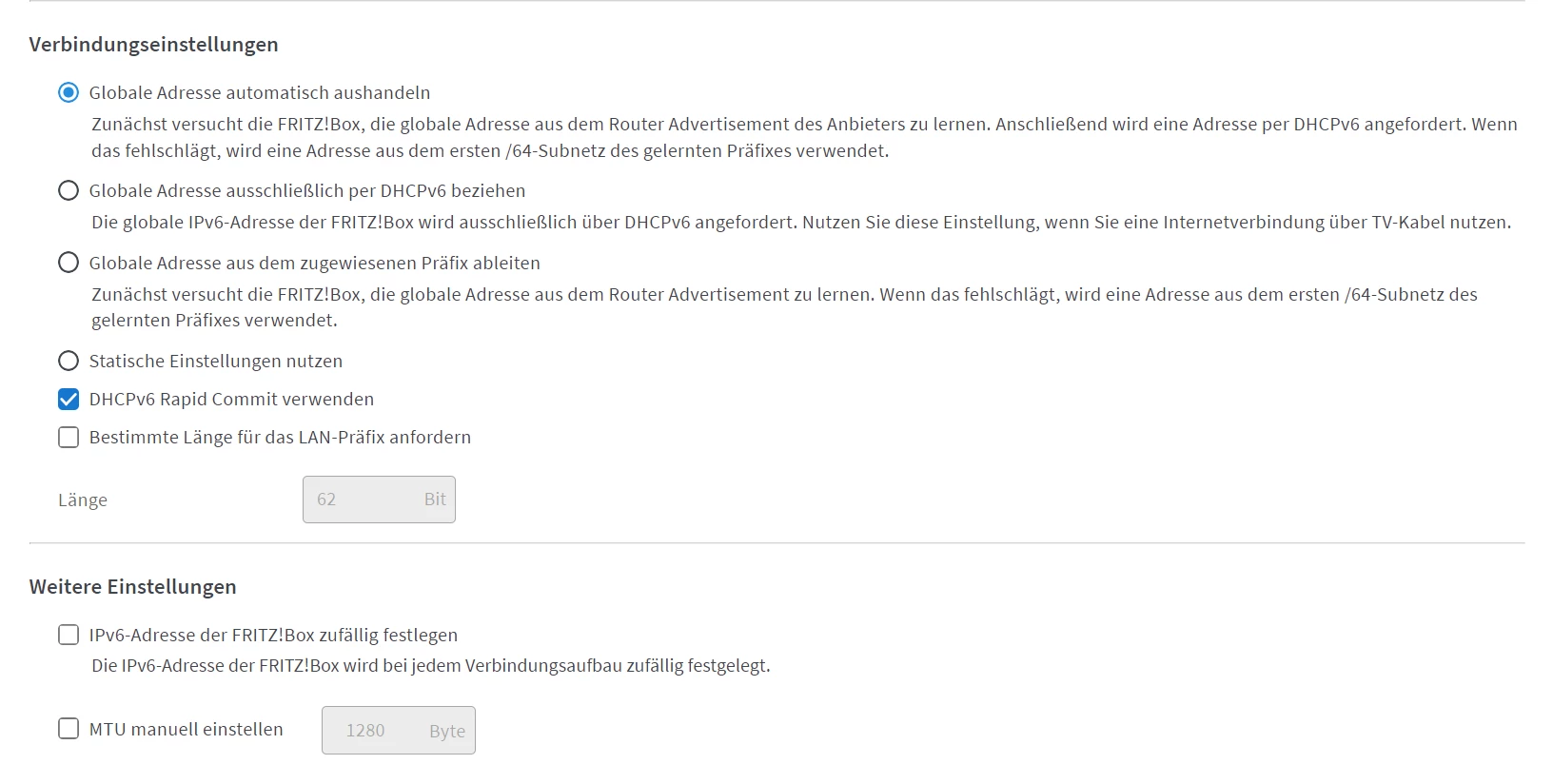Select 'Globale Adresse aus dem zugewiesenen Präfix ableiten'
This screenshot has height=784, width=1553.
69,263
